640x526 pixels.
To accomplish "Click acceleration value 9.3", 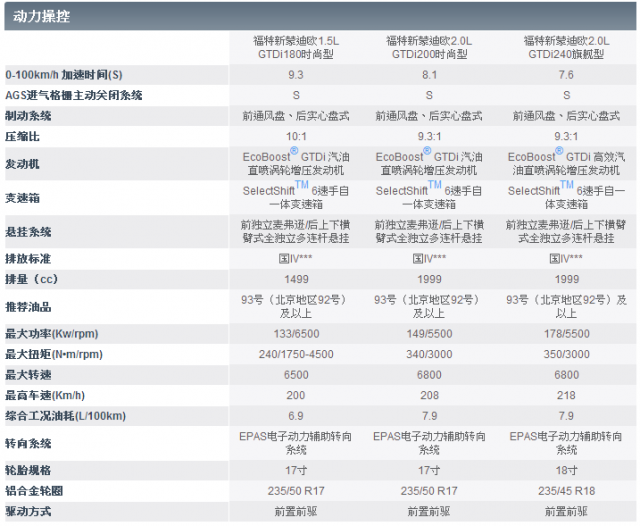I will 296,75.
